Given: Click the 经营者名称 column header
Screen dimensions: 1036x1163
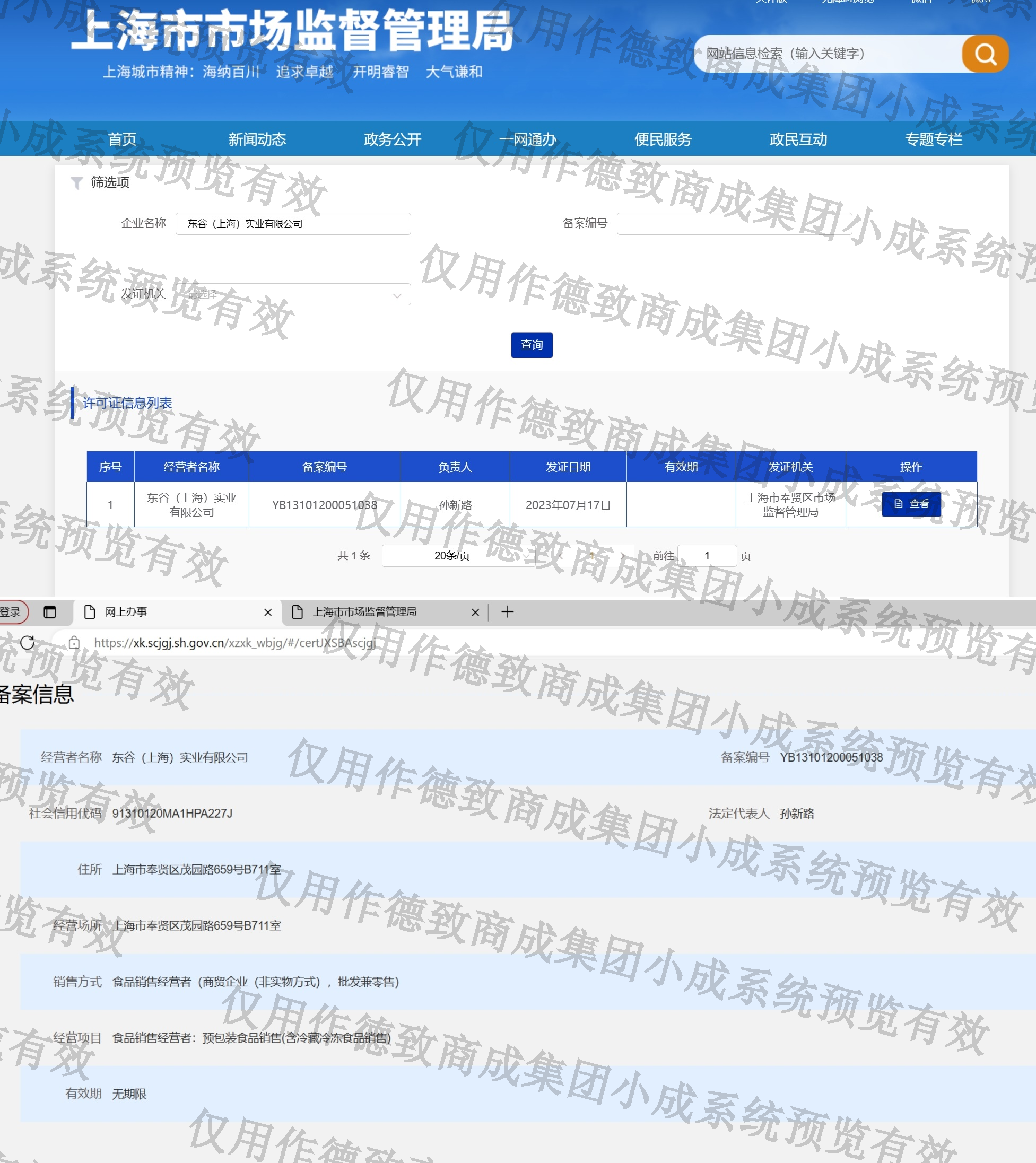Looking at the screenshot, I should 191,467.
